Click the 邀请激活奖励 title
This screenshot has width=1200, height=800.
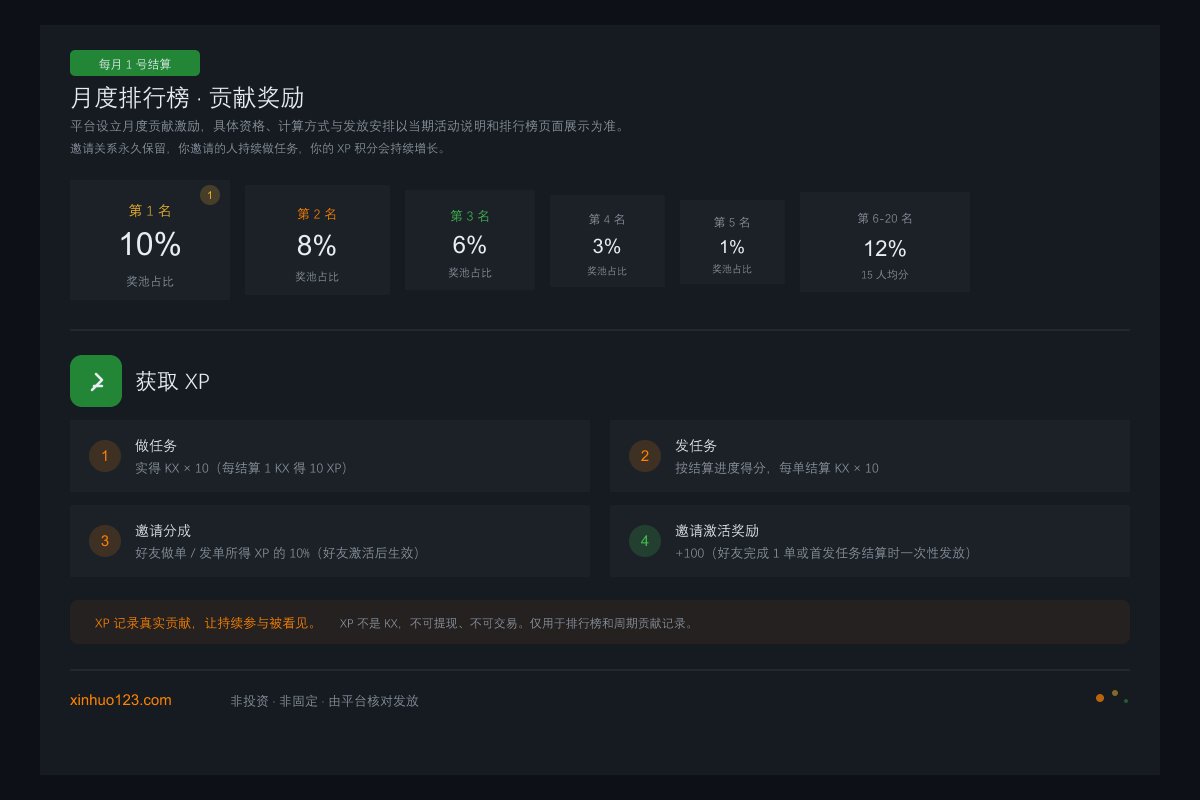pos(717,531)
